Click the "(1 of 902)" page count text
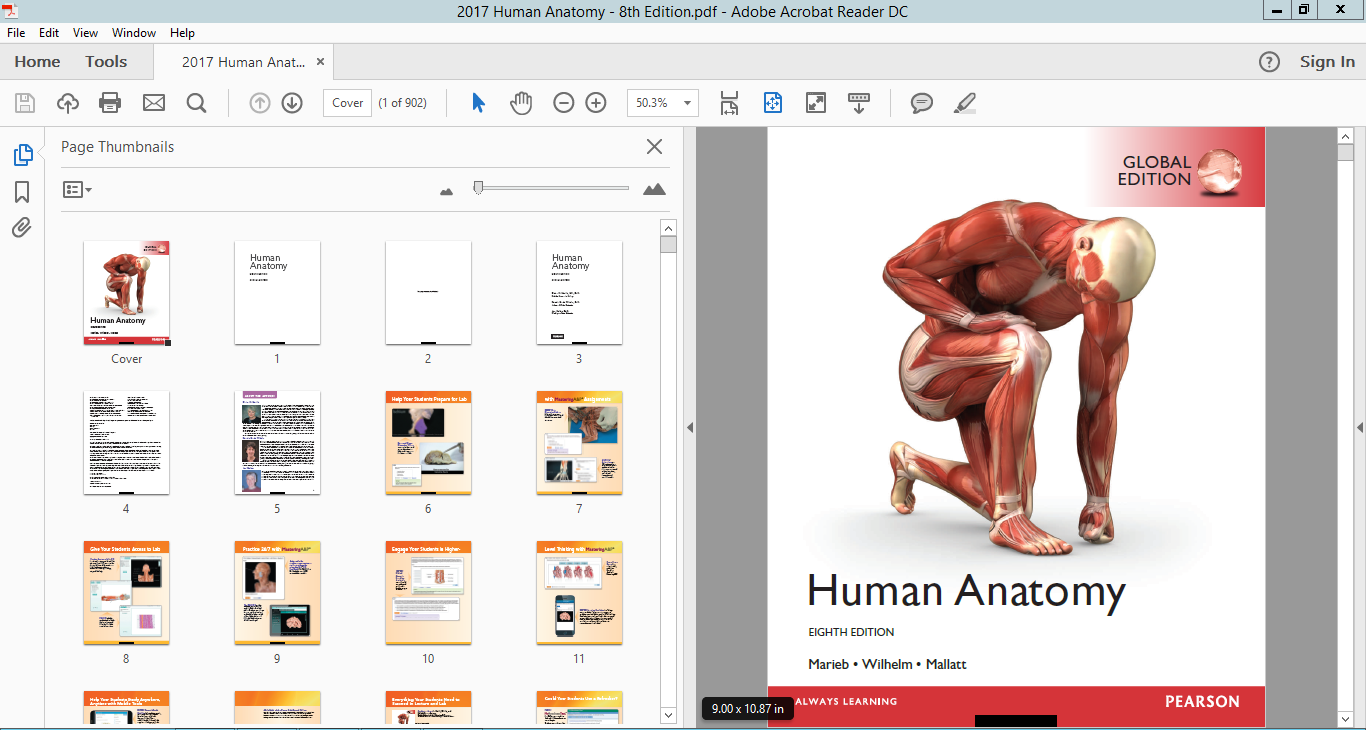The image size is (1366, 730). [402, 103]
